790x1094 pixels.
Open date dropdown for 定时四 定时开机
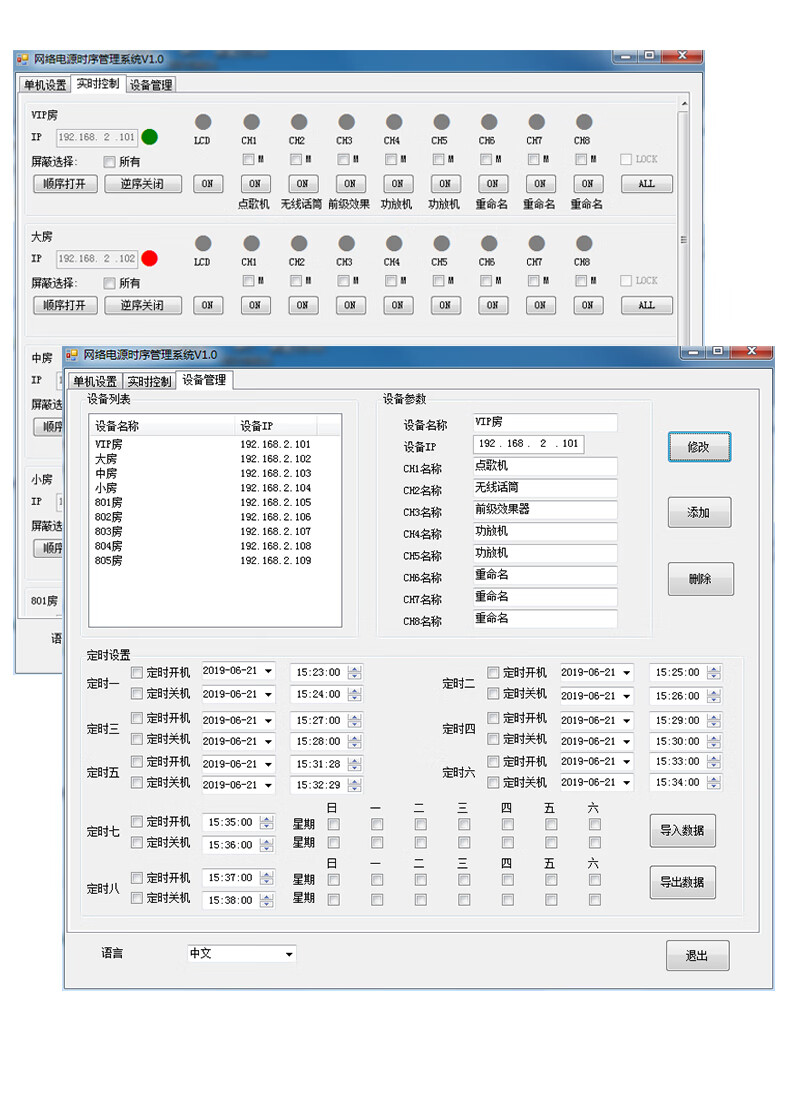tap(626, 721)
